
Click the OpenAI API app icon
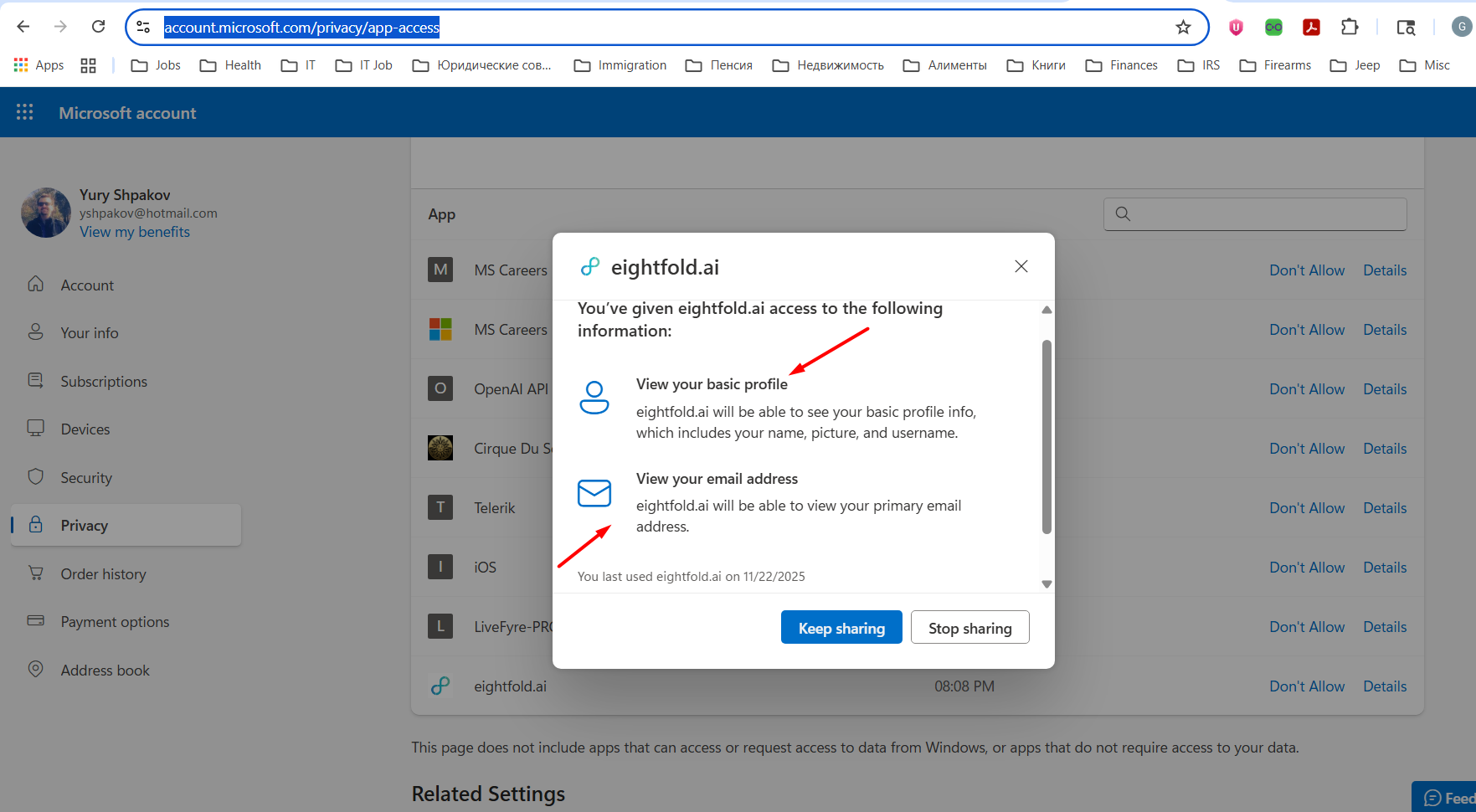coord(440,388)
